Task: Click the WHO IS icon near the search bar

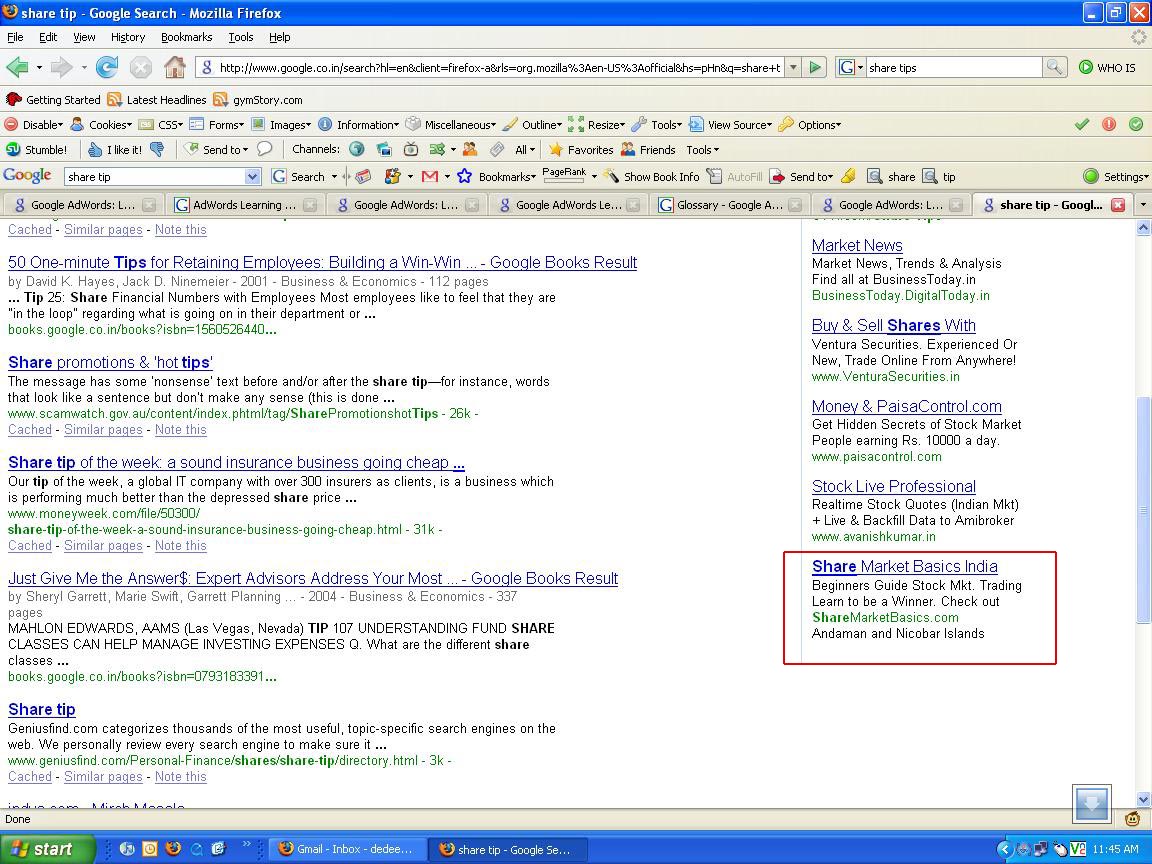Action: [x=1086, y=68]
